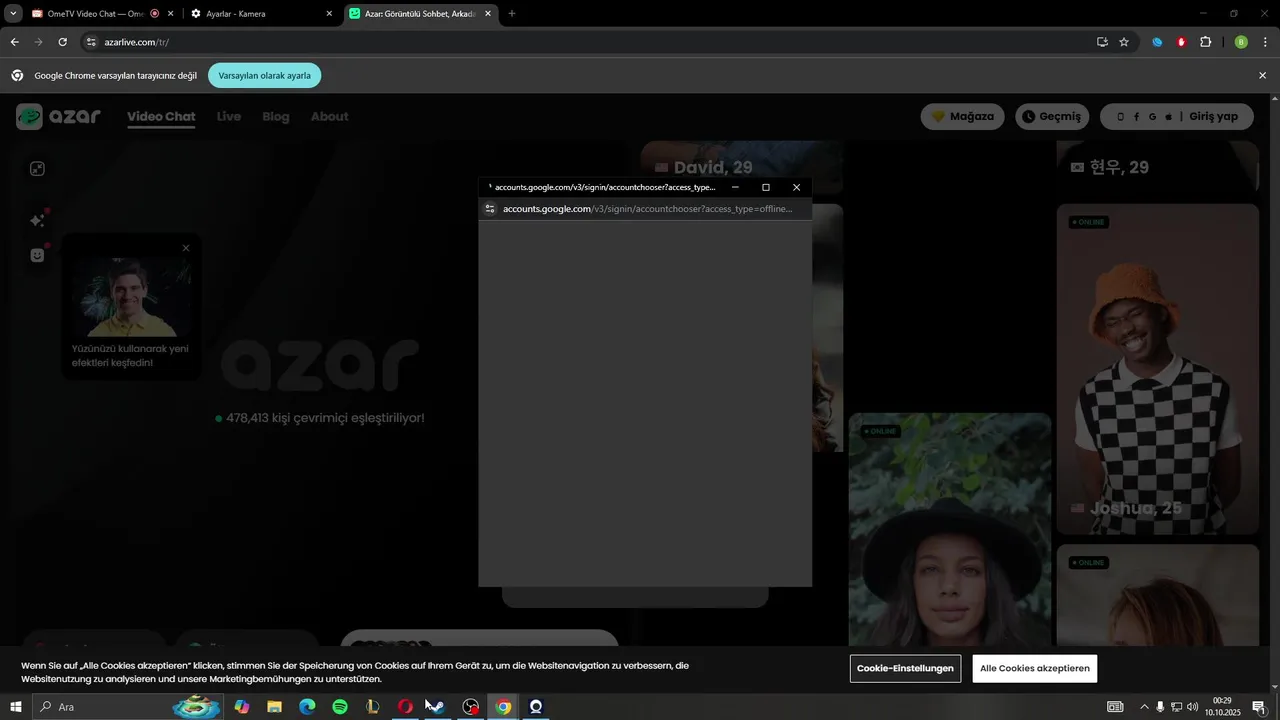The image size is (1280, 720).
Task: Open the Blog menu item
Action: pyautogui.click(x=276, y=117)
